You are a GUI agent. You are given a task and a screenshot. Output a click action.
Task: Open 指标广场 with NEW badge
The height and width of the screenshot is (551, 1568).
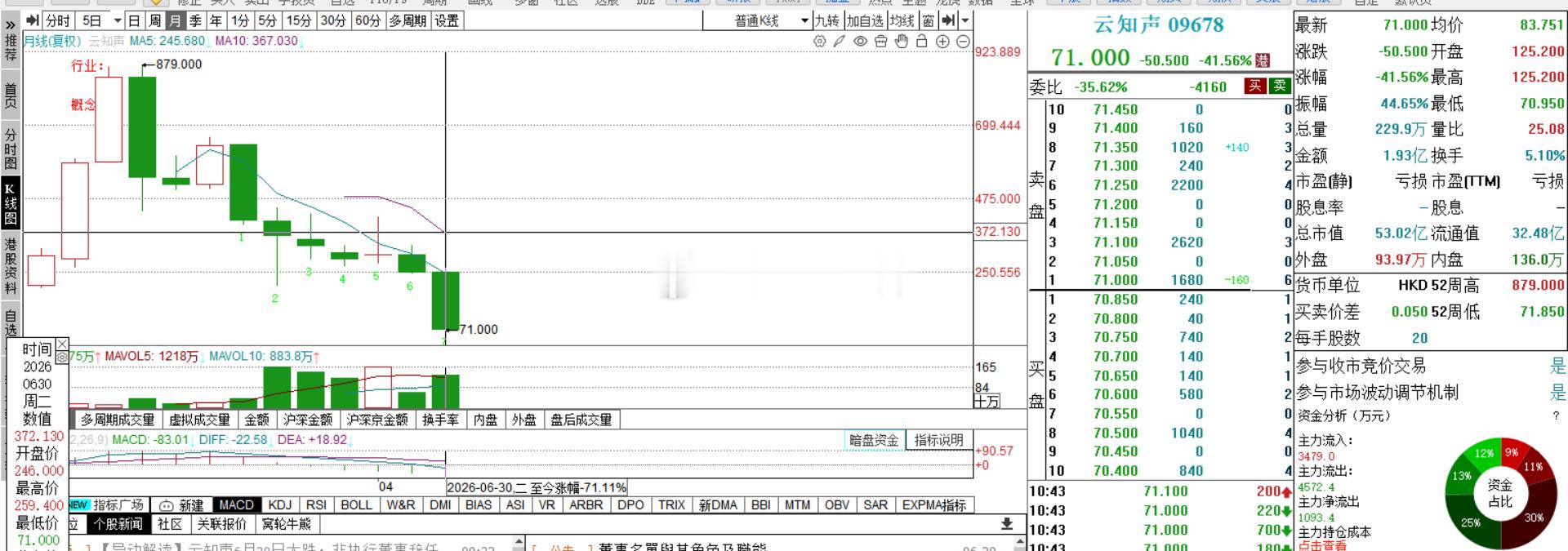(x=108, y=505)
